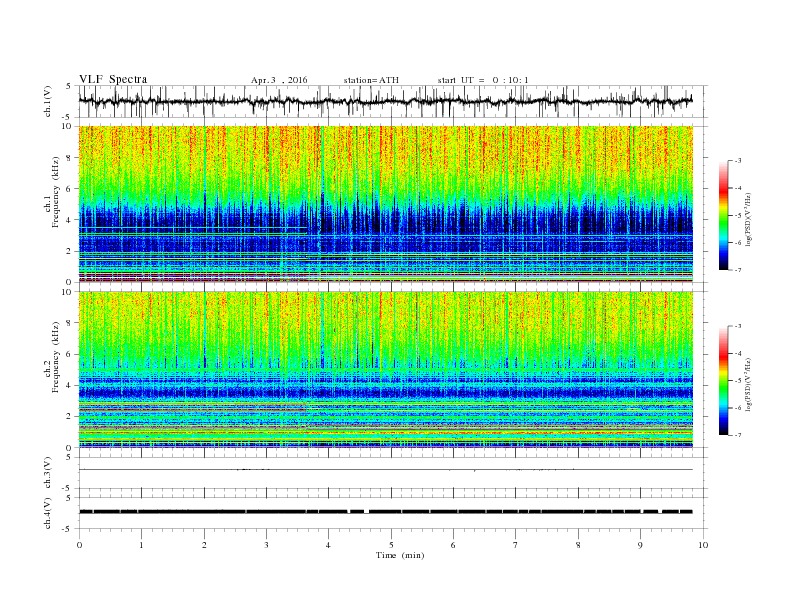Click ch.1 spectrogram "6" kHz tick label
The height and width of the screenshot is (612, 792).
[x=69, y=189]
